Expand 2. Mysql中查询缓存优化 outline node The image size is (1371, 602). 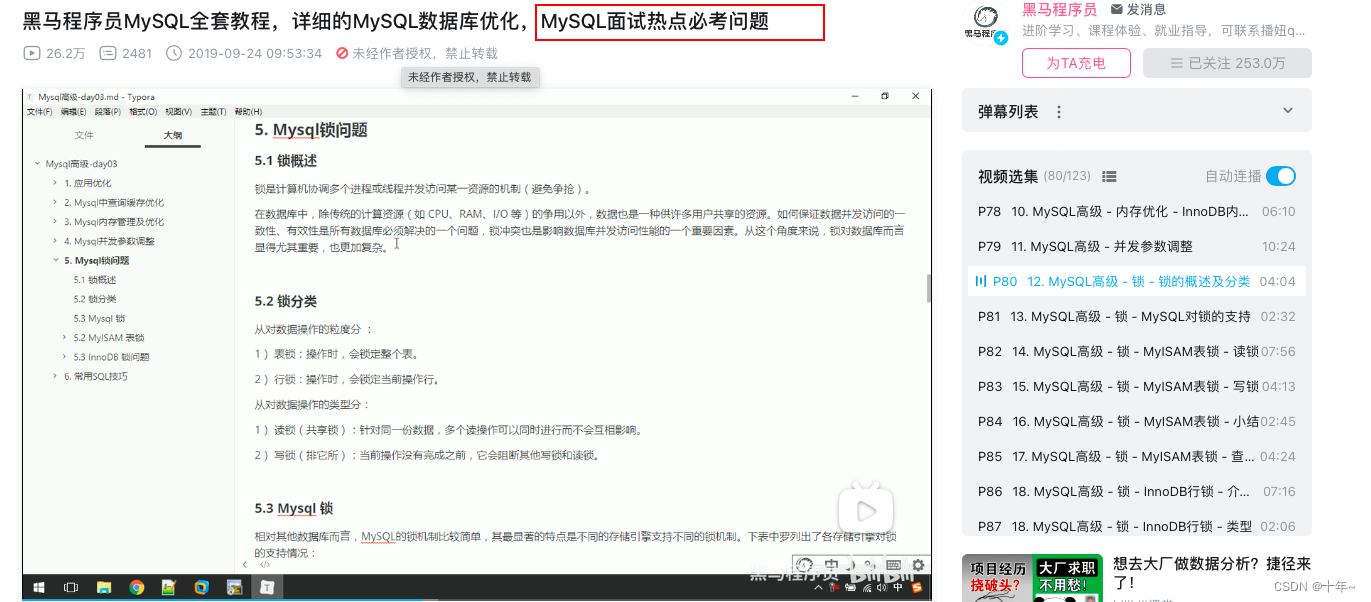click(x=55, y=202)
